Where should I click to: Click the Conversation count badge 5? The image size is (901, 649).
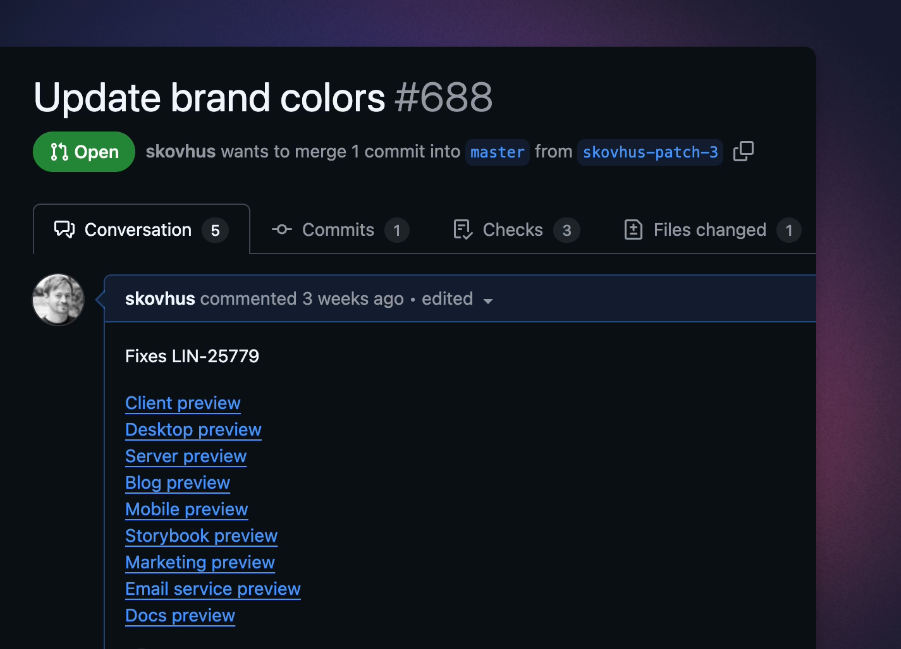click(215, 231)
